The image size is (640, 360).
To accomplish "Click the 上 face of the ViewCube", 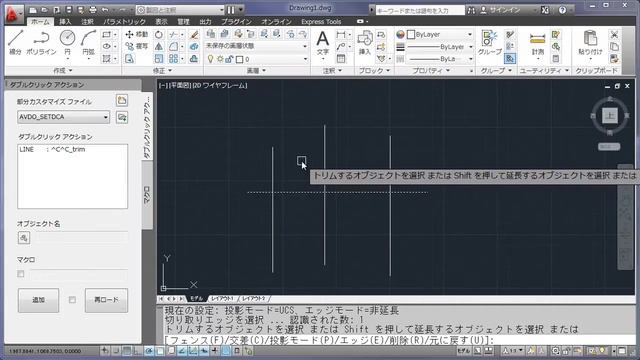I will pos(610,116).
